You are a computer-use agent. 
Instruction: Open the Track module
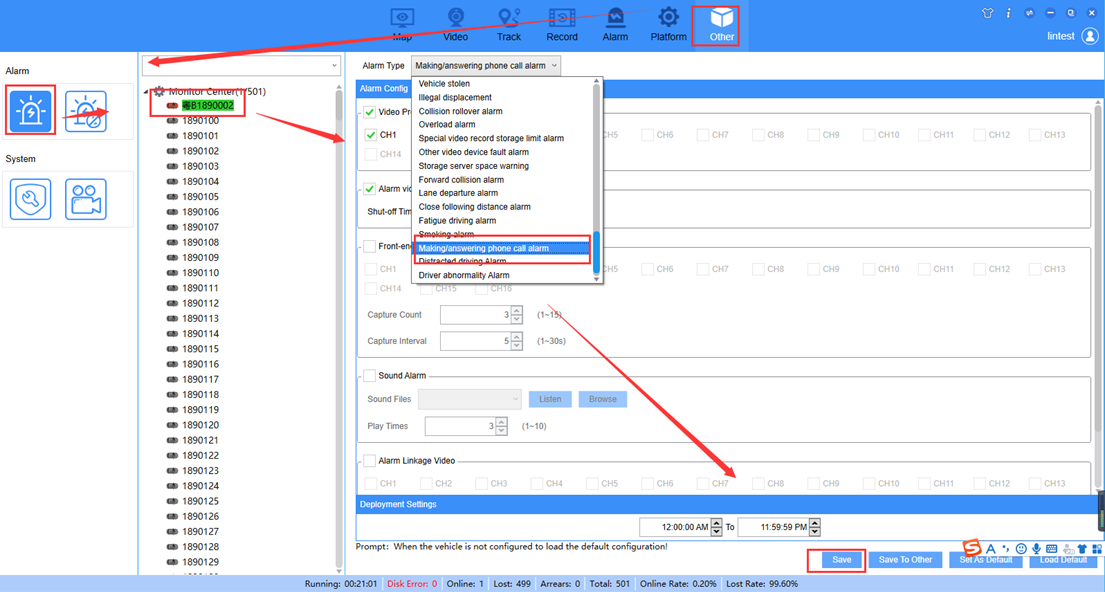508,25
